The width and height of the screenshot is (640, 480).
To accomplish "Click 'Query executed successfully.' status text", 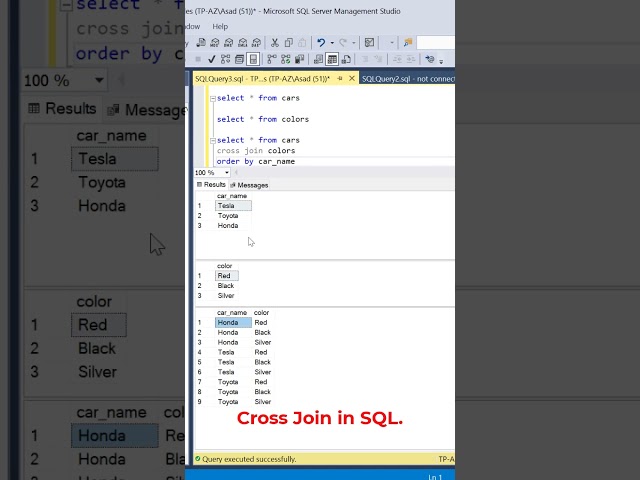I will click(249, 459).
